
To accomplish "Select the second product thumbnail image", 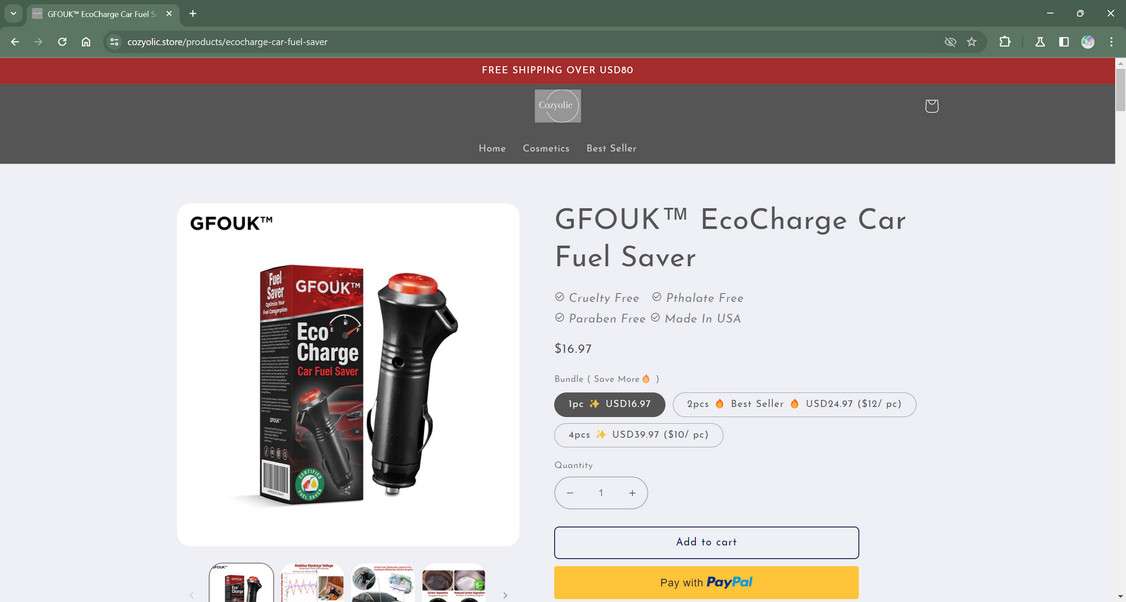I will point(312,583).
